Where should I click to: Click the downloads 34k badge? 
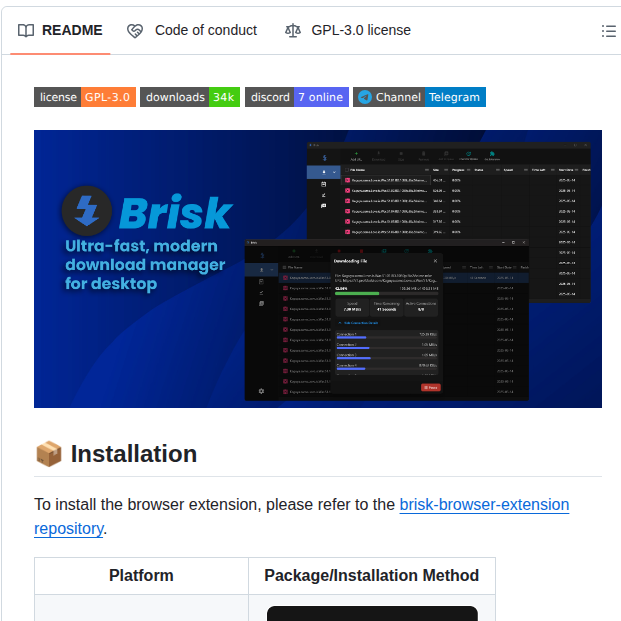click(x=190, y=97)
